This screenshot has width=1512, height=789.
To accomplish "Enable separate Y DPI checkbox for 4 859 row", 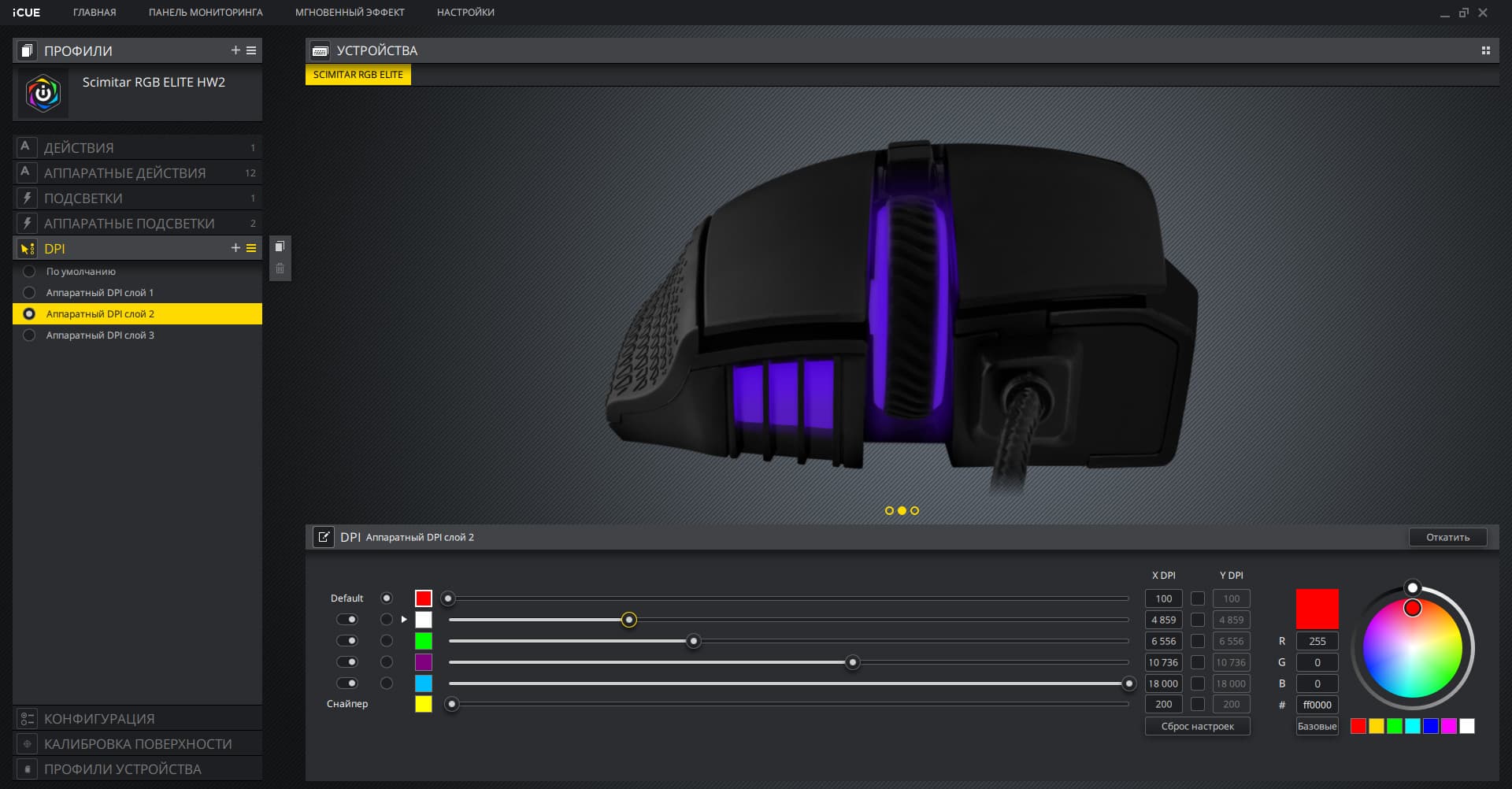I will pyautogui.click(x=1198, y=620).
